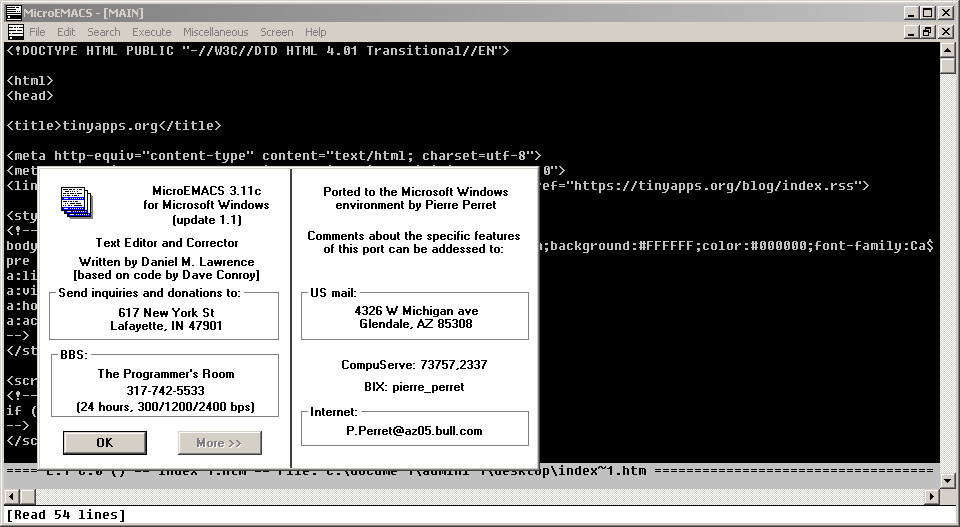Expand the Execute menu
The width and height of the screenshot is (960, 527).
152,32
